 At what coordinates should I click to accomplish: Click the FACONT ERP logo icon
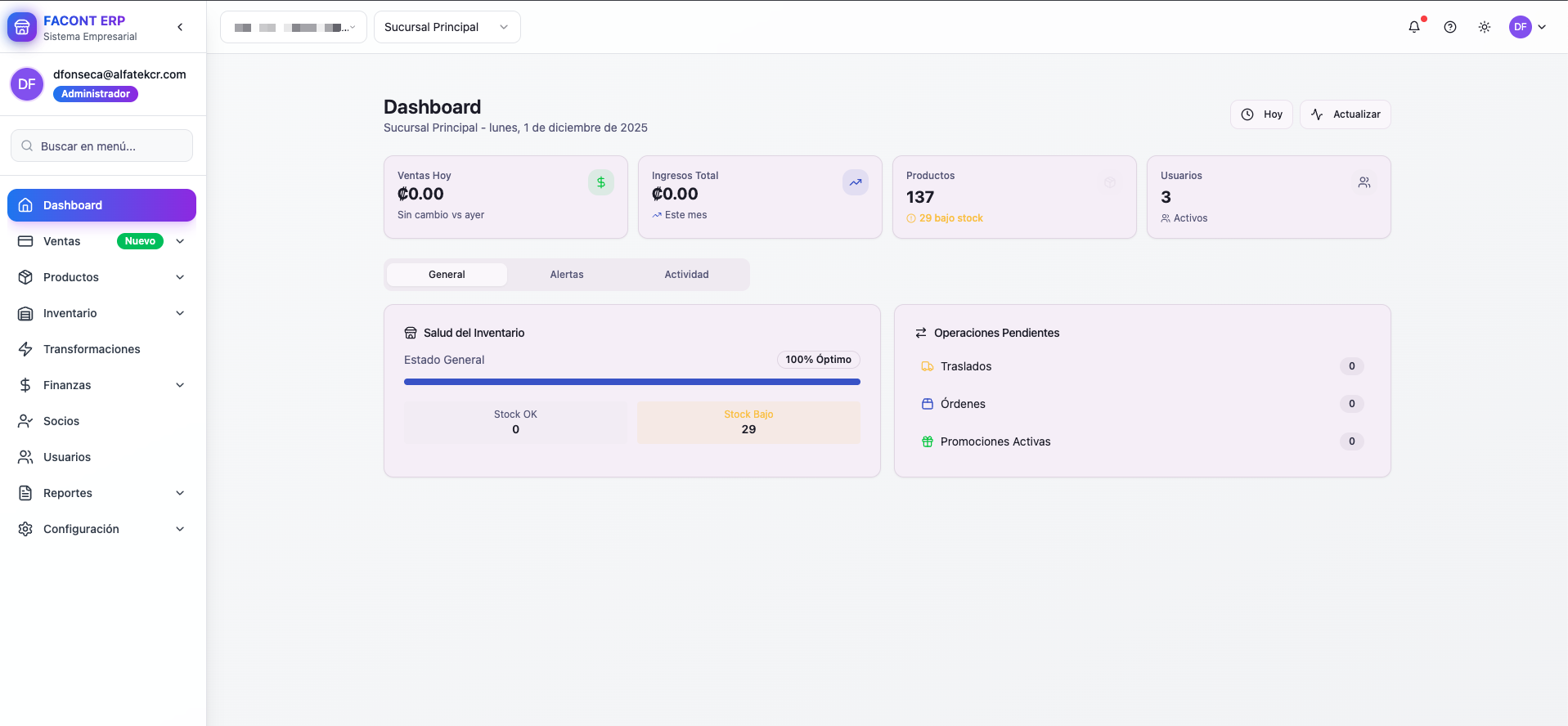[22, 28]
